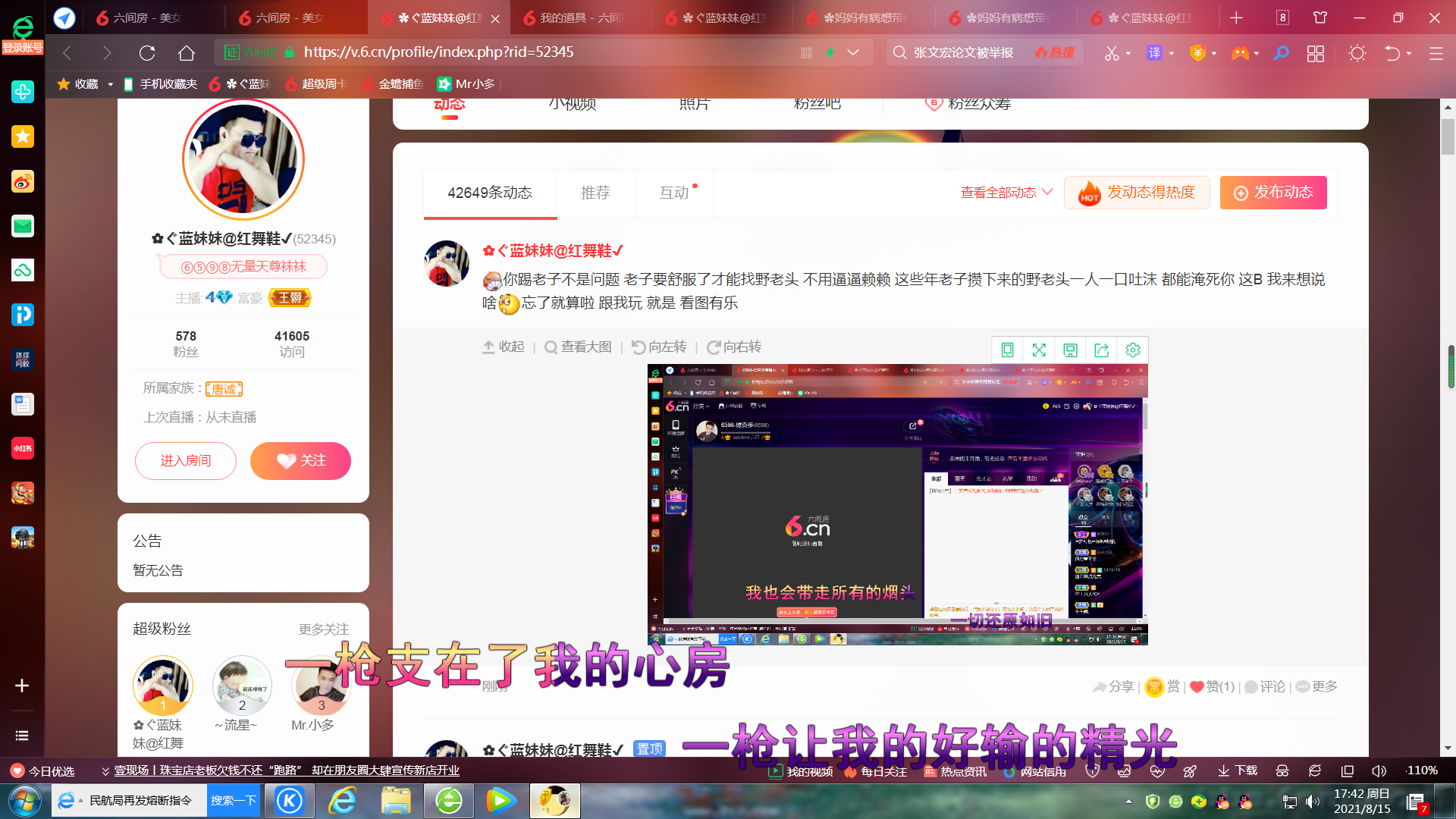Click the green lightning speed-mode icon

830,52
